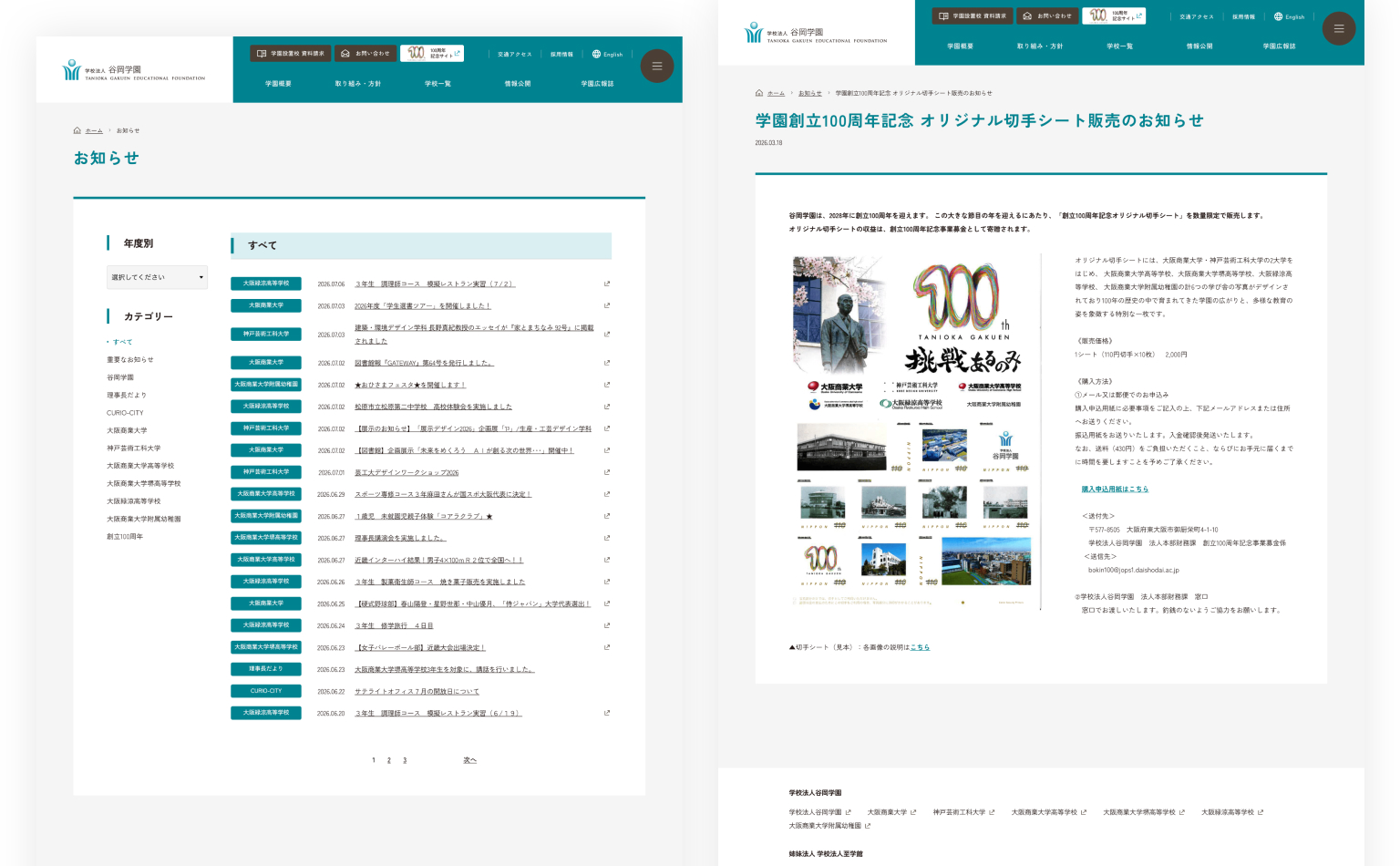
Task: Open 取り組み・方針 menu on left page
Action: coord(358,84)
